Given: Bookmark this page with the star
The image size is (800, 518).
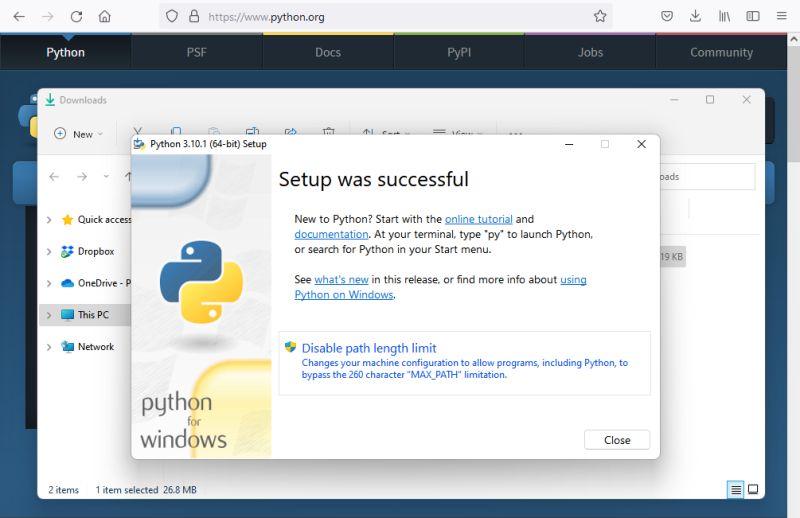Looking at the screenshot, I should click(600, 16).
